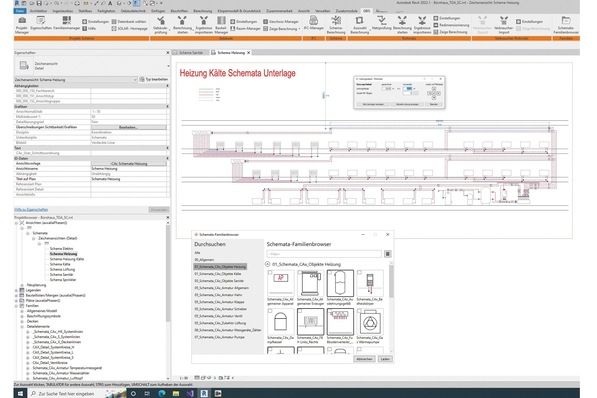Tick the checkbox for Ausdehnungsgefäß family
The image size is (597, 398).
330,272
